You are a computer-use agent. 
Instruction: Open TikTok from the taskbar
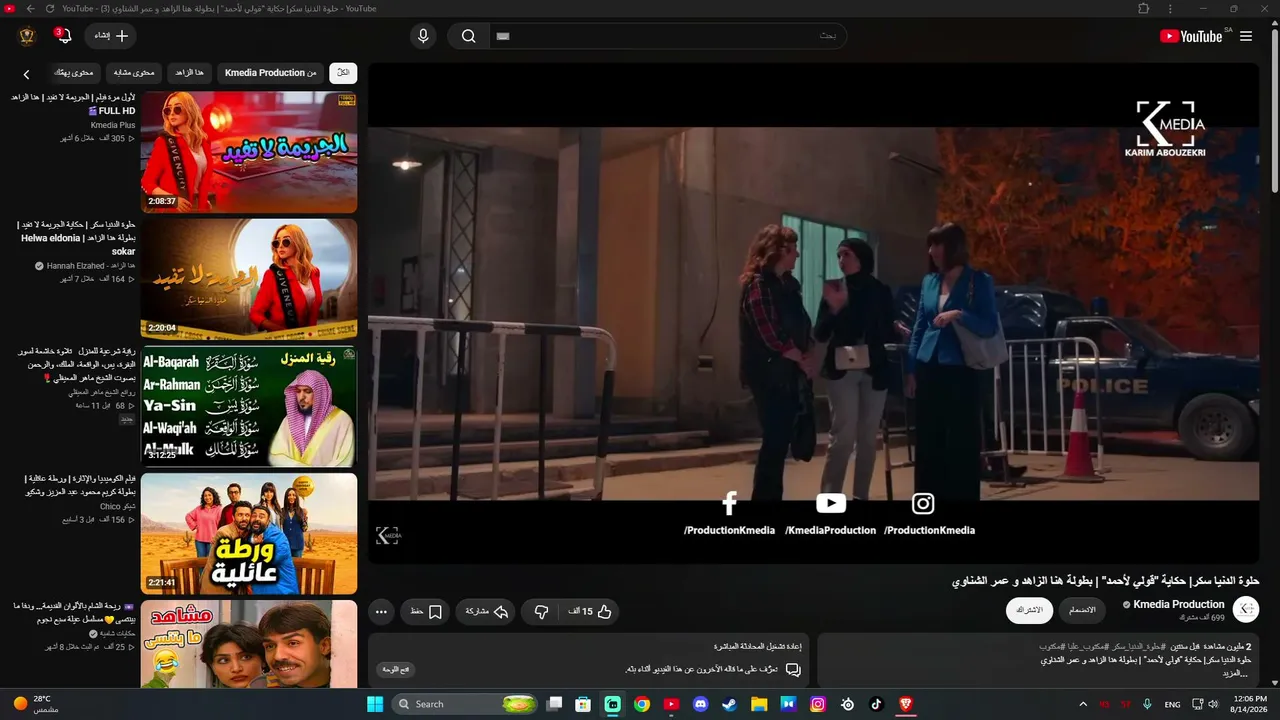click(876, 704)
